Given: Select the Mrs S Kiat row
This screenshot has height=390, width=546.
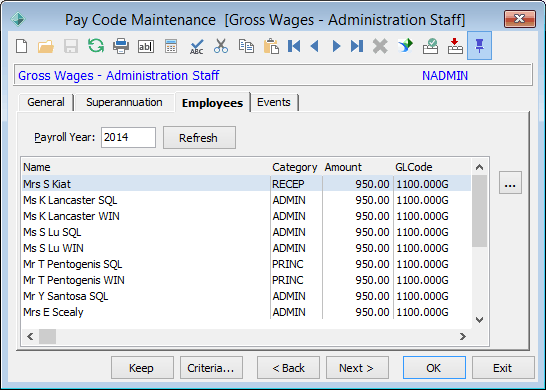Looking at the screenshot, I should pos(246,184).
